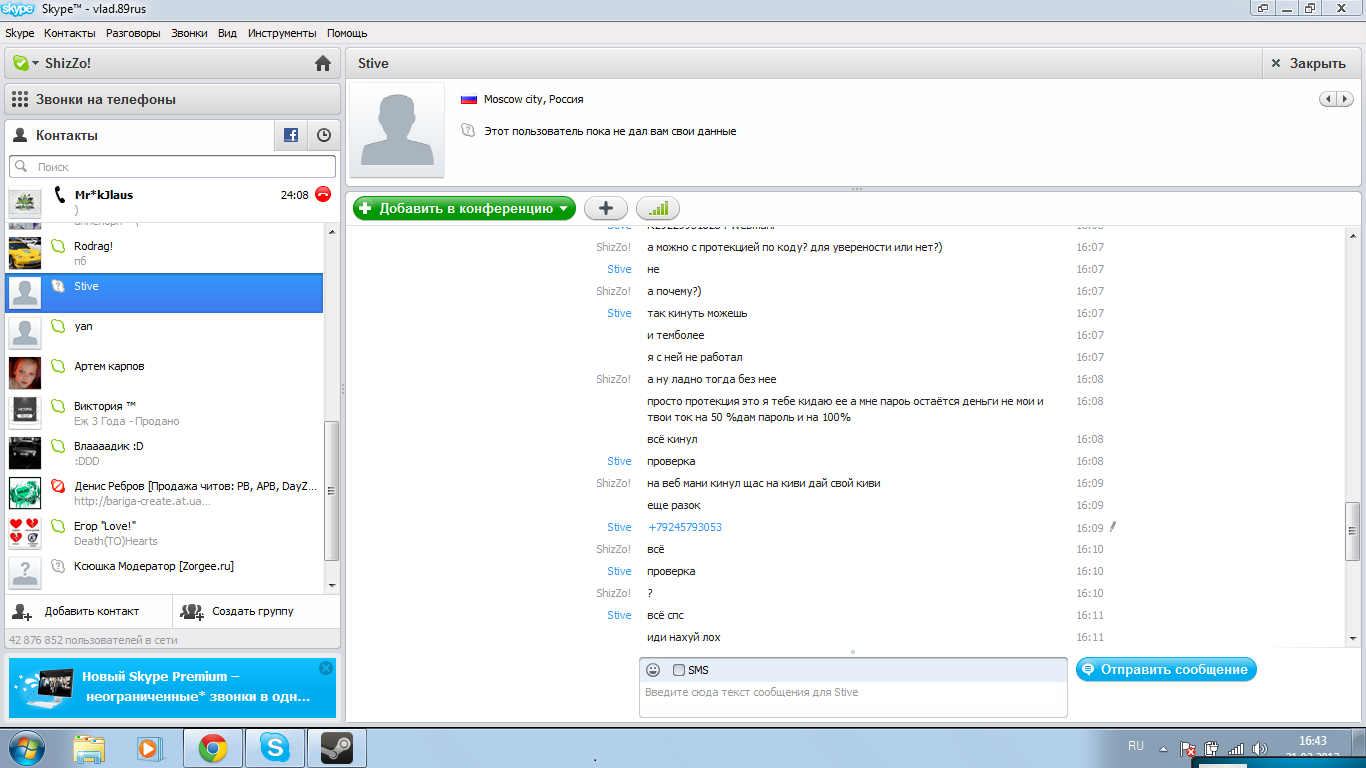This screenshot has width=1366, height=768.
Task: Click Закрыть to close conversation
Action: (1311, 63)
